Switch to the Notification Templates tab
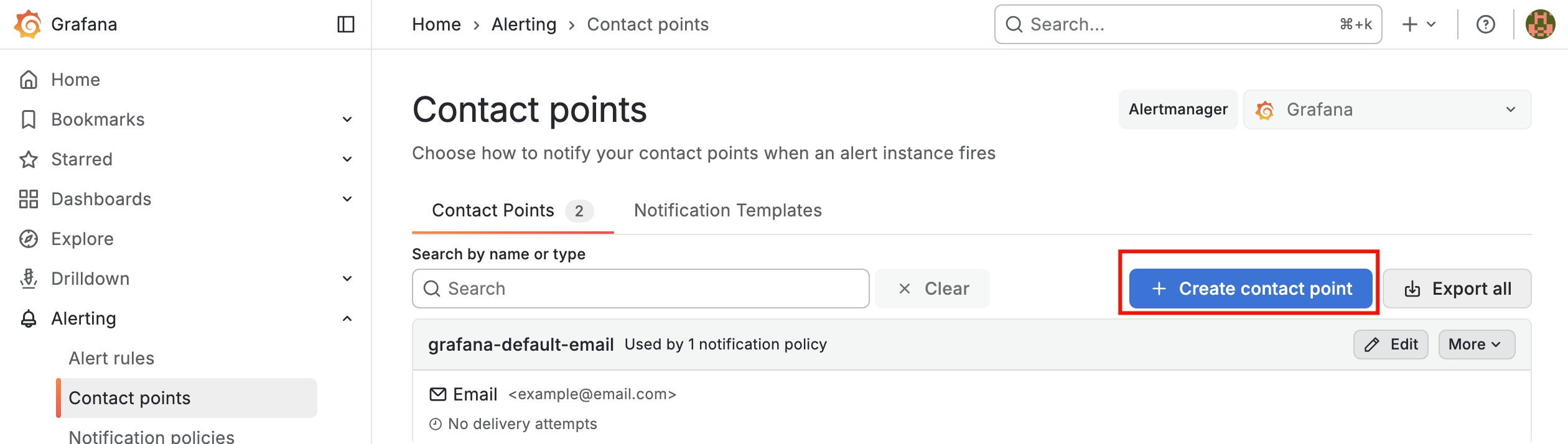 tap(727, 211)
